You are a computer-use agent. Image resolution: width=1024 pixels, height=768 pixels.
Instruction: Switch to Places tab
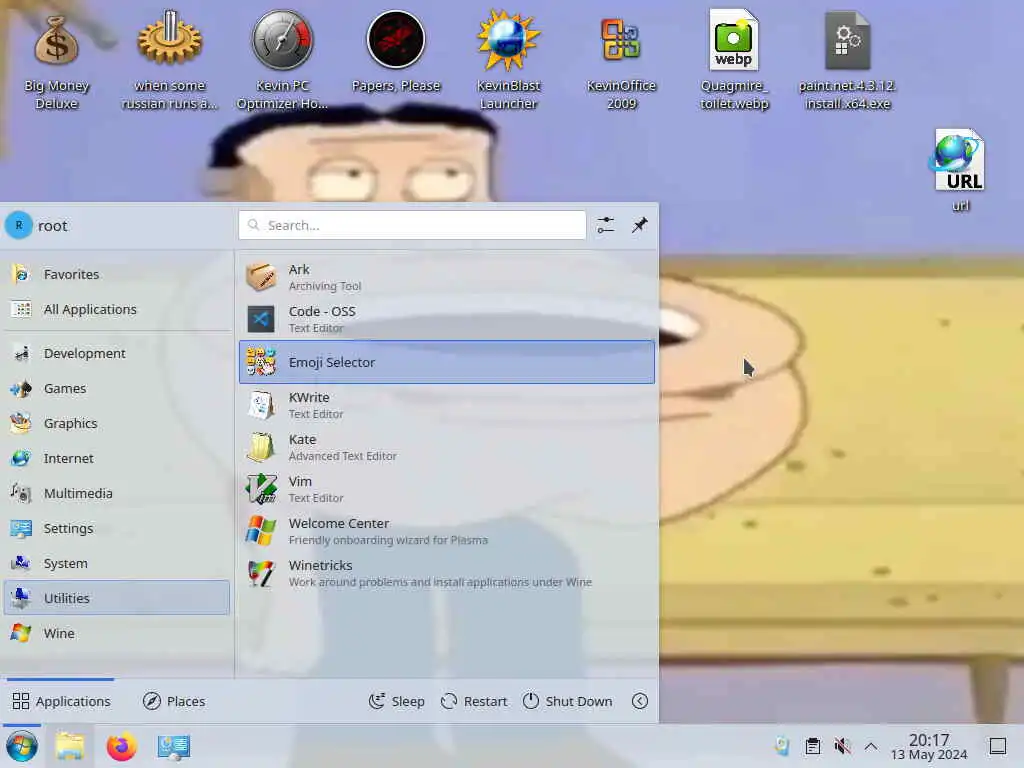(x=174, y=701)
